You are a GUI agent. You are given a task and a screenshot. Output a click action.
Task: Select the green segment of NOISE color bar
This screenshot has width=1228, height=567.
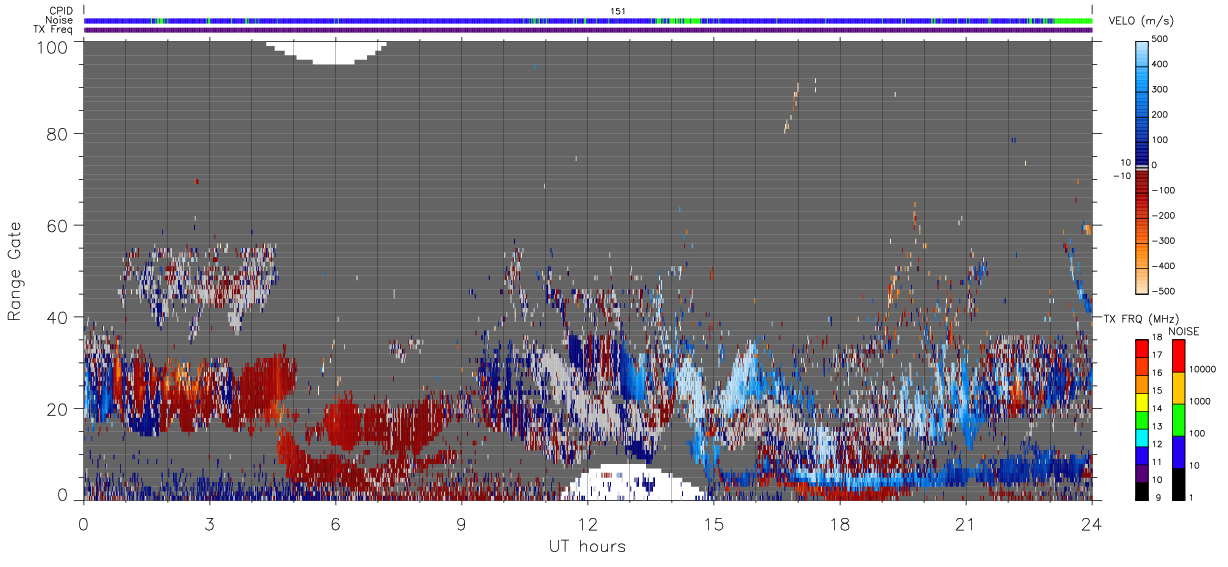click(x=1178, y=419)
